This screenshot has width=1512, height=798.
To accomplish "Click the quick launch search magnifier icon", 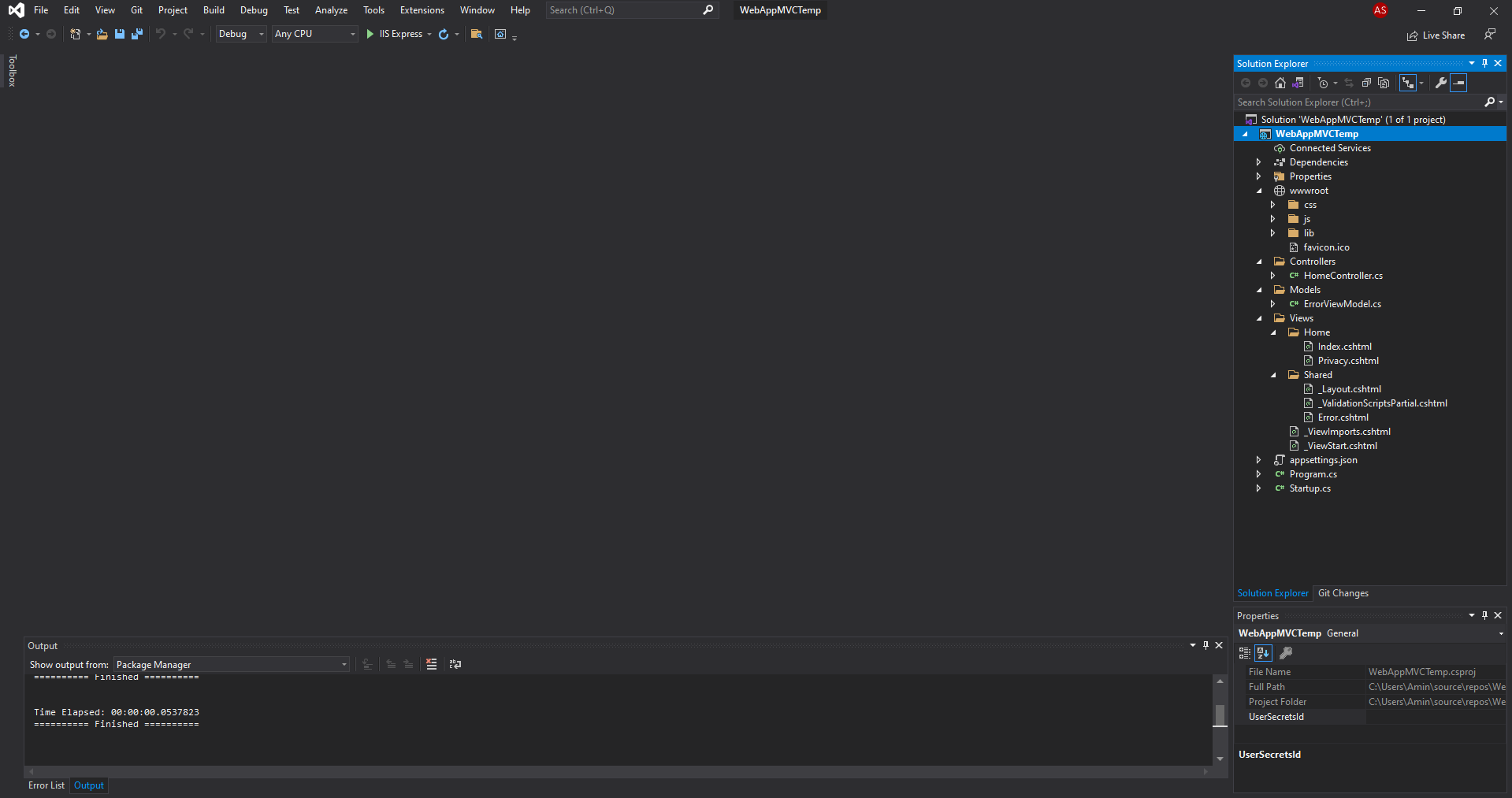I will [708, 10].
